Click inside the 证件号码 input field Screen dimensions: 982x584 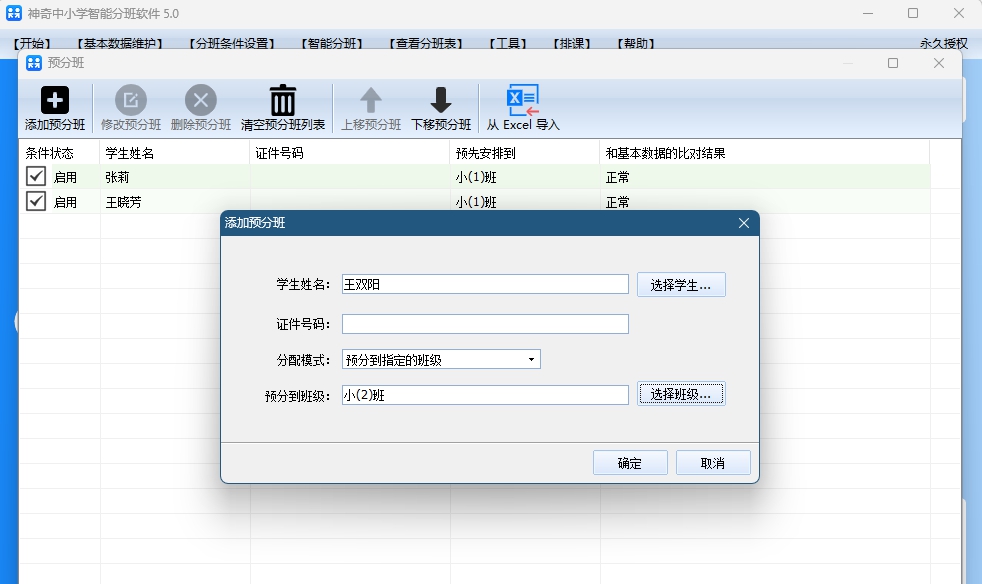point(484,323)
